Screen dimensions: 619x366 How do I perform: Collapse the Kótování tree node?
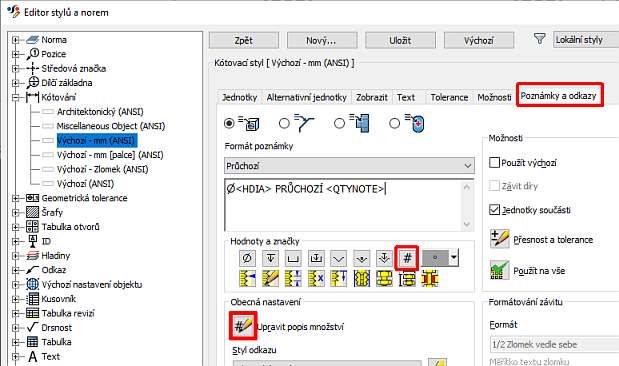(x=15, y=97)
